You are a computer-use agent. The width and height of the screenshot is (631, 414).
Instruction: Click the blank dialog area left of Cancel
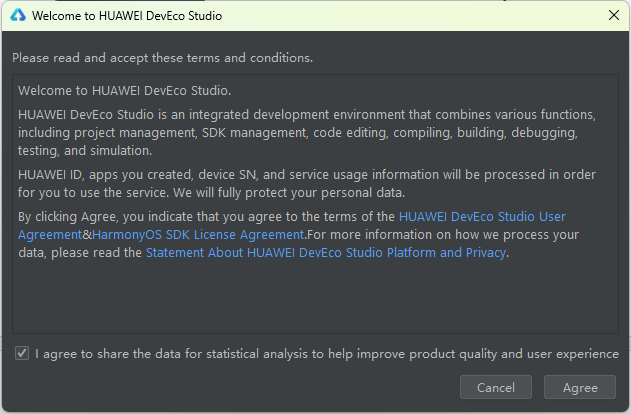pos(230,387)
